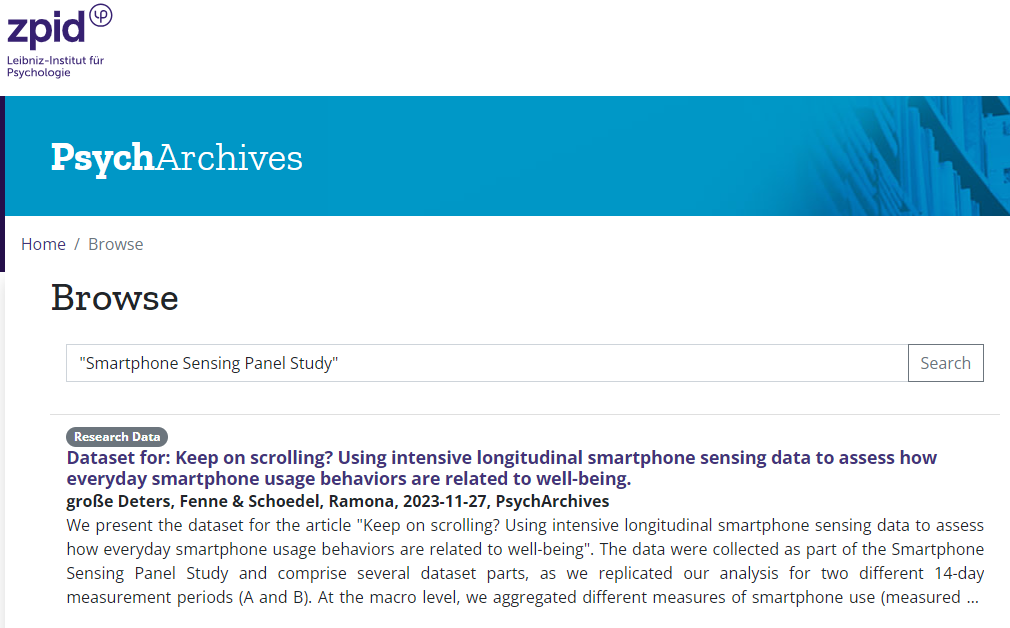Image resolution: width=1010 pixels, height=628 pixels.
Task: Click the second line of the dataset title
Action: (x=348, y=479)
